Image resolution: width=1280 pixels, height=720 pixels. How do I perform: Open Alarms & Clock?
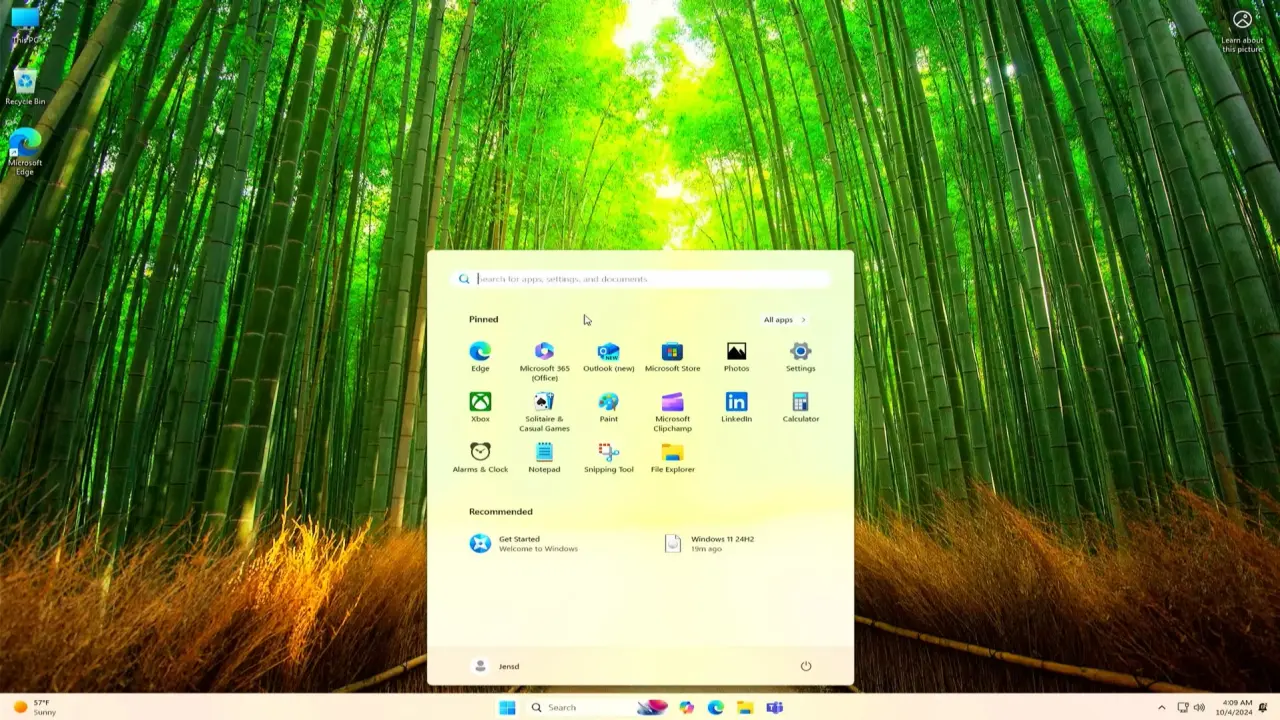(x=480, y=458)
